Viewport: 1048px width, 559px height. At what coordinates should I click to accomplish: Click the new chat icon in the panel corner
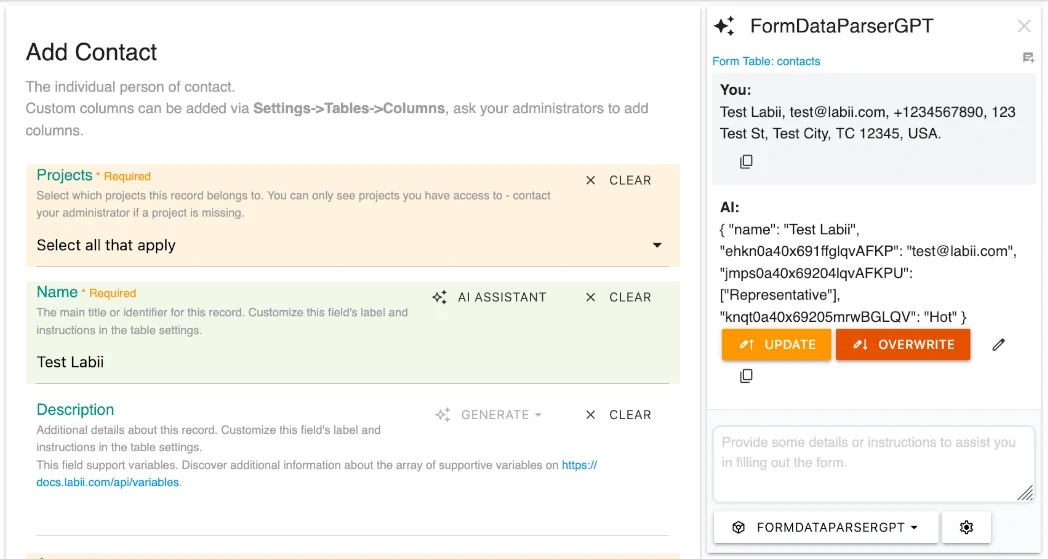coord(1028,58)
